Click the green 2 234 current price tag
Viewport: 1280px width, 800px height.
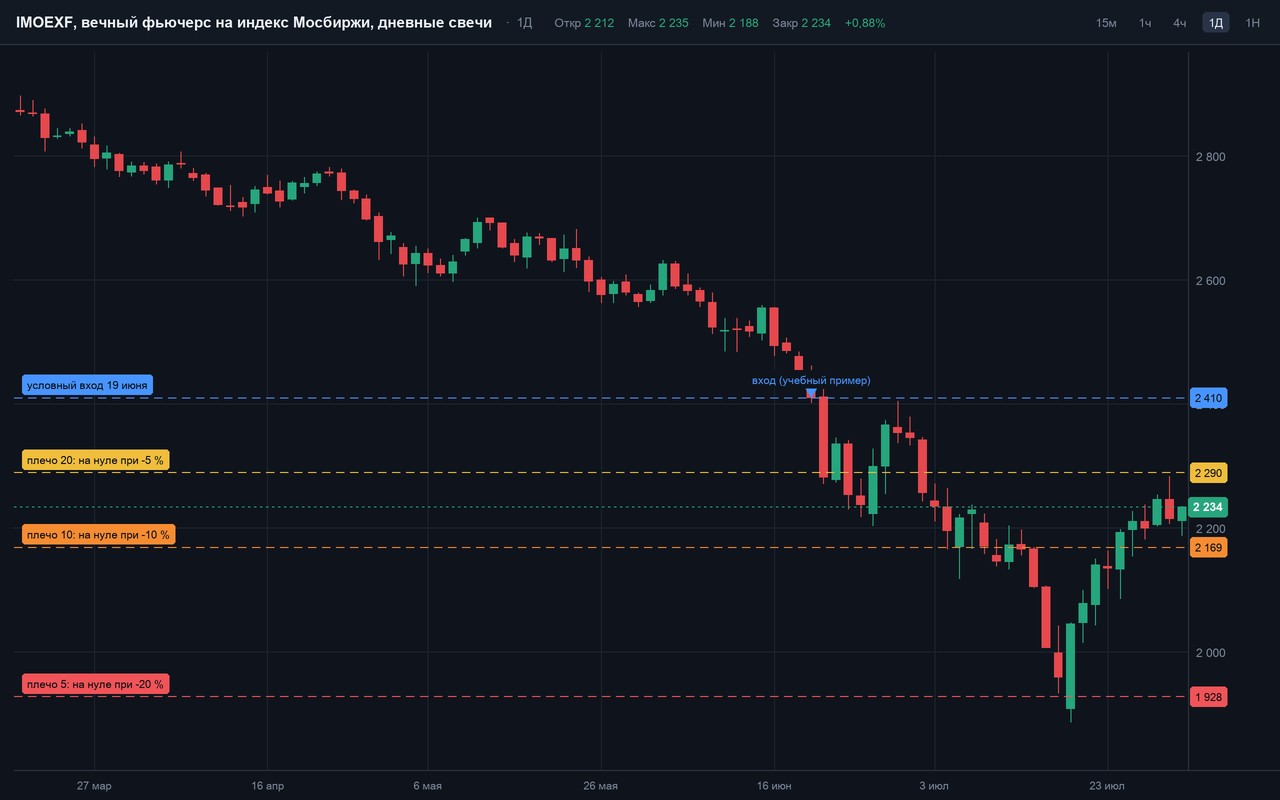pos(1208,507)
